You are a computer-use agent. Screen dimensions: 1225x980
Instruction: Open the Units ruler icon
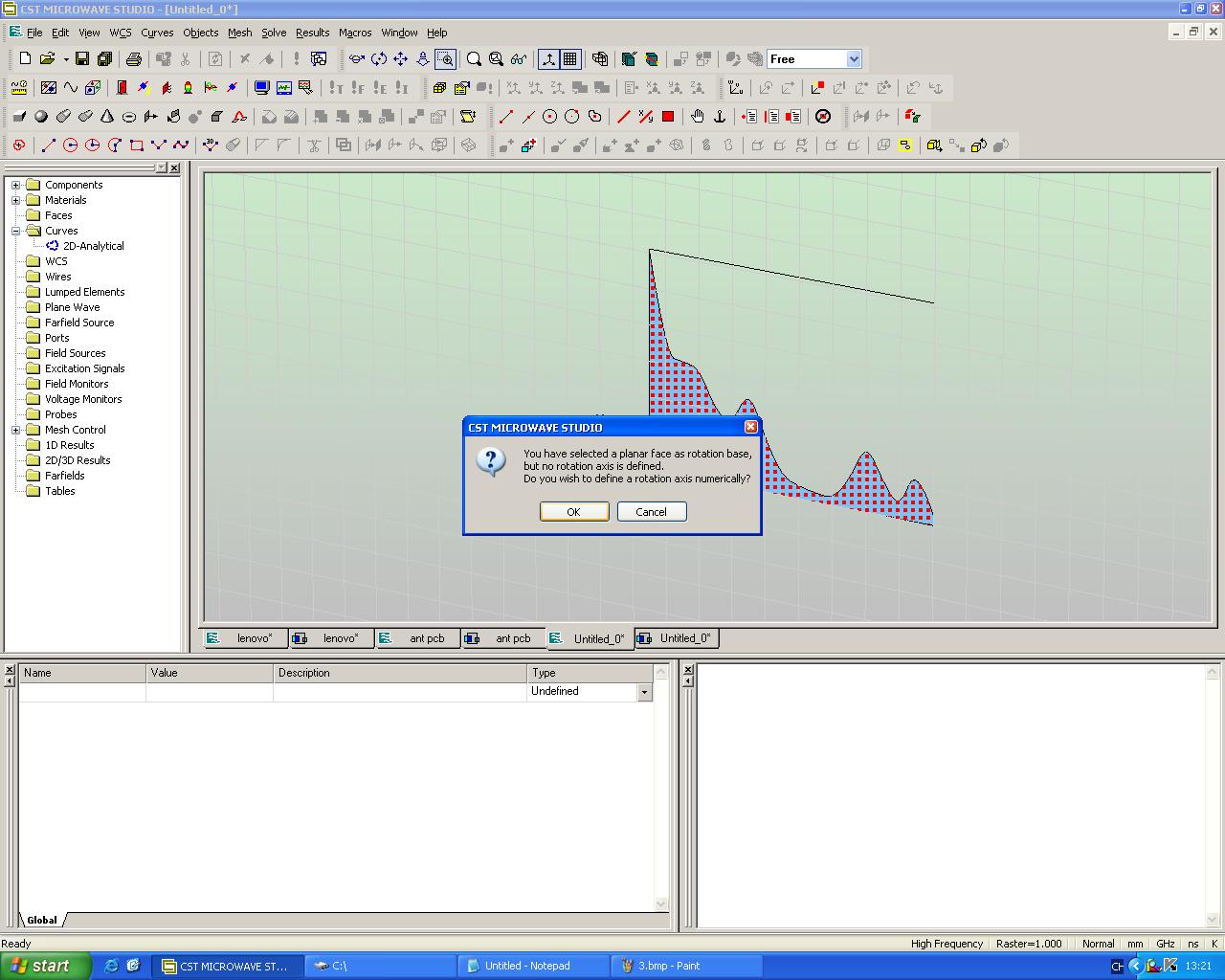pos(19,88)
